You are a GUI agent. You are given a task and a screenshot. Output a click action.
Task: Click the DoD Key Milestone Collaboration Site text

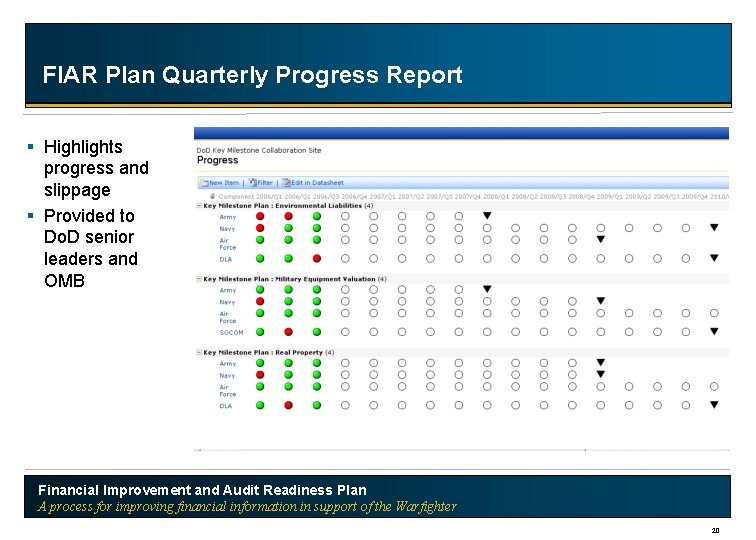tap(259, 150)
